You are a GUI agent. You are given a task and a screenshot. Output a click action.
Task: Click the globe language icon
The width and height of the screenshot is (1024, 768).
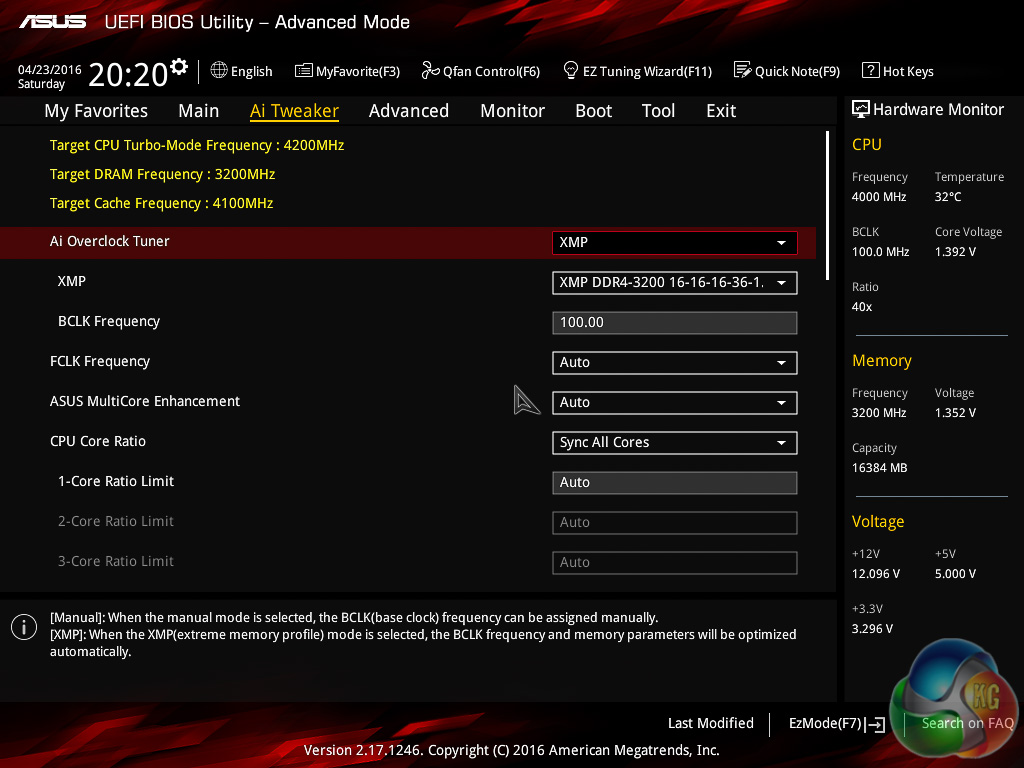click(219, 70)
